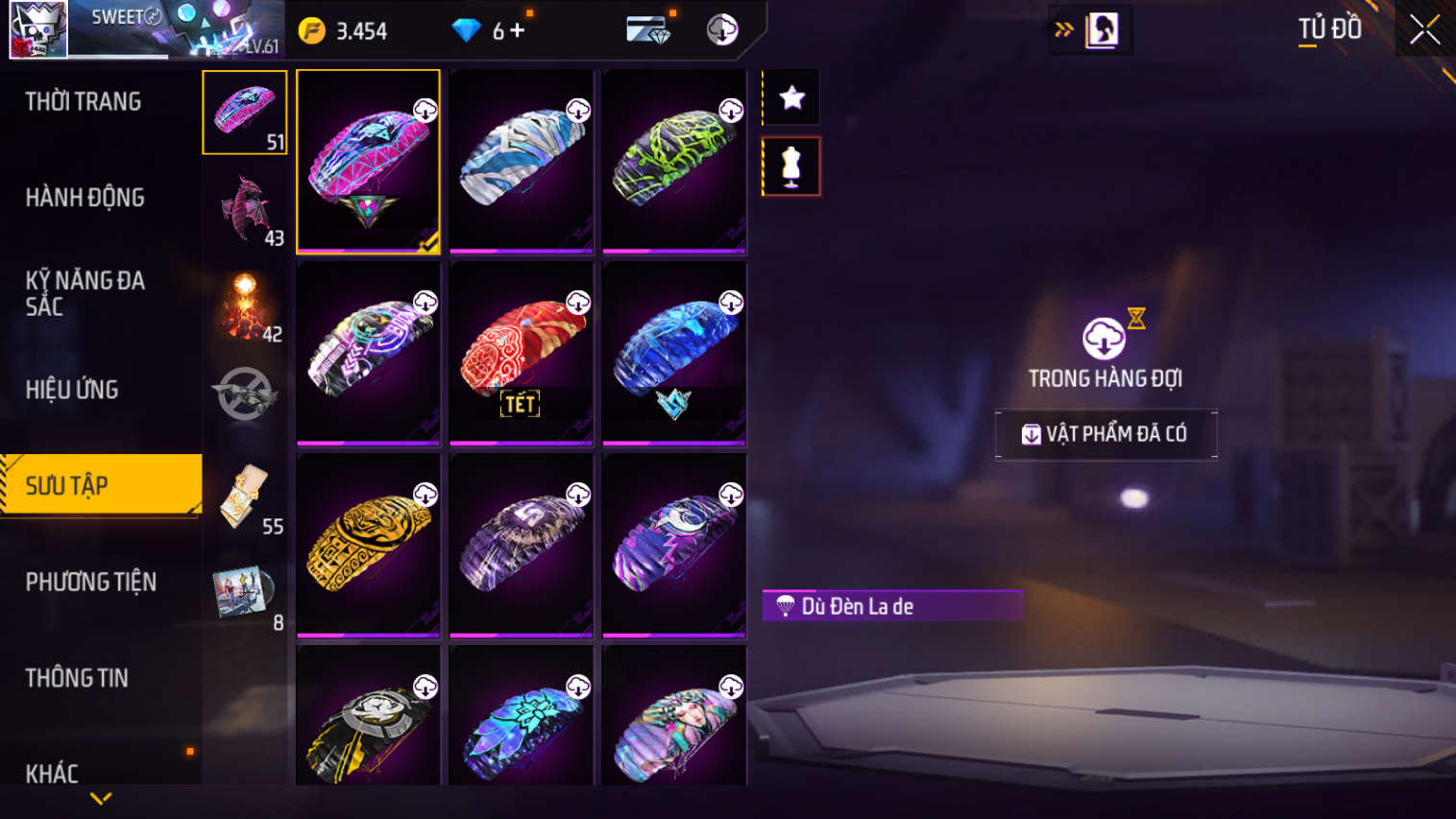Screen dimensions: 1456x819
Task: Open the voucher card icon in top bar
Action: tap(648, 30)
